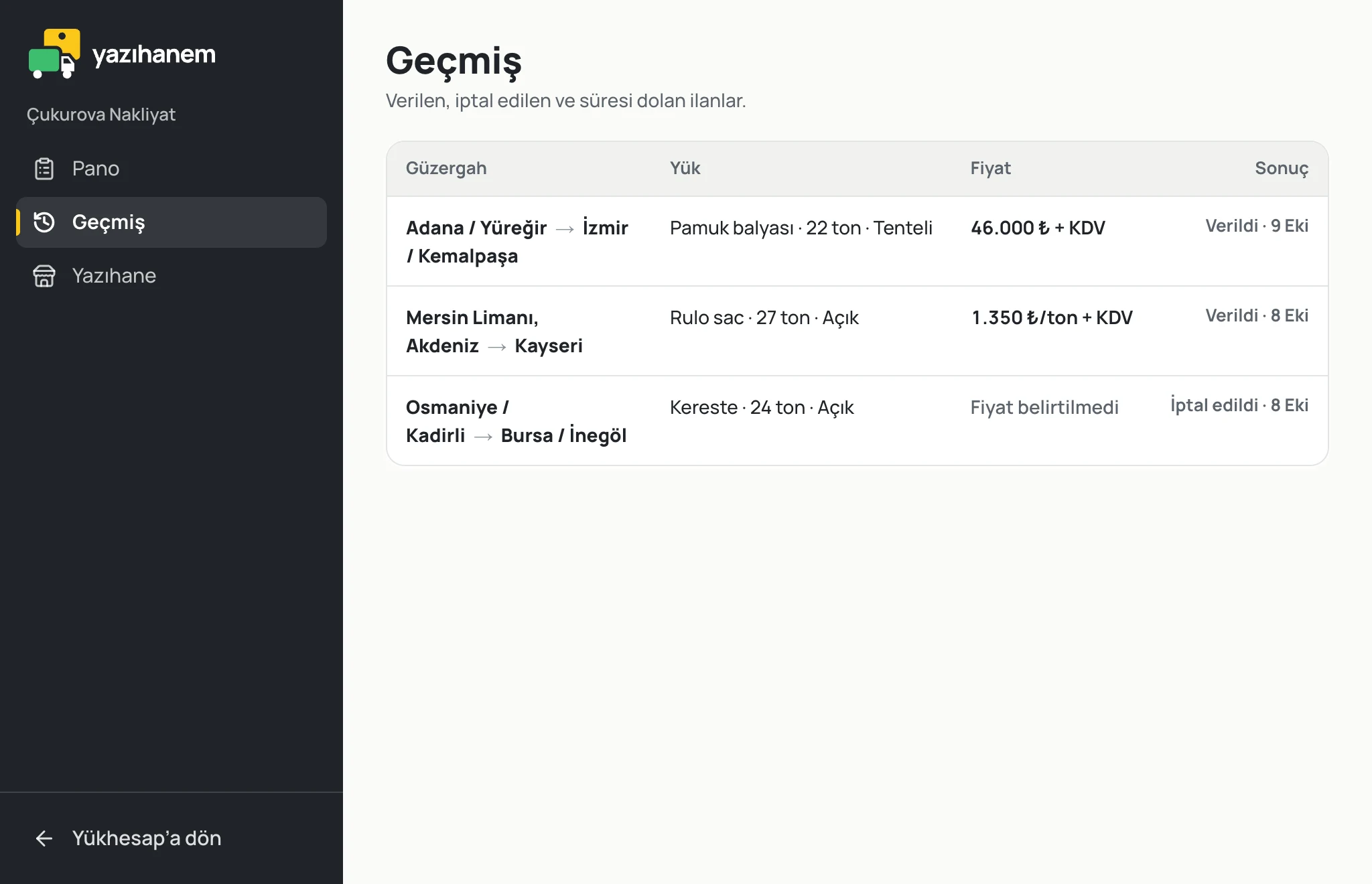1372x884 pixels.
Task: Click the Pano clipboard icon
Action: pos(44,169)
